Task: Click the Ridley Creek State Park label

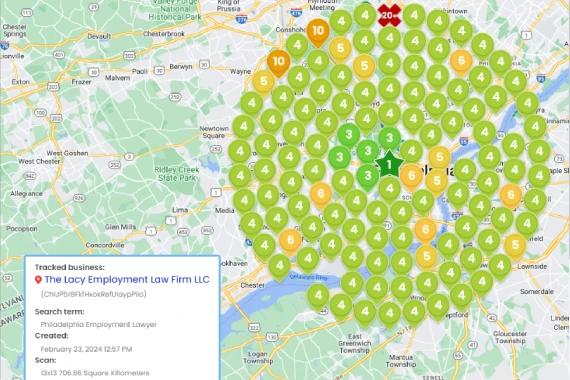Action: pos(177,174)
